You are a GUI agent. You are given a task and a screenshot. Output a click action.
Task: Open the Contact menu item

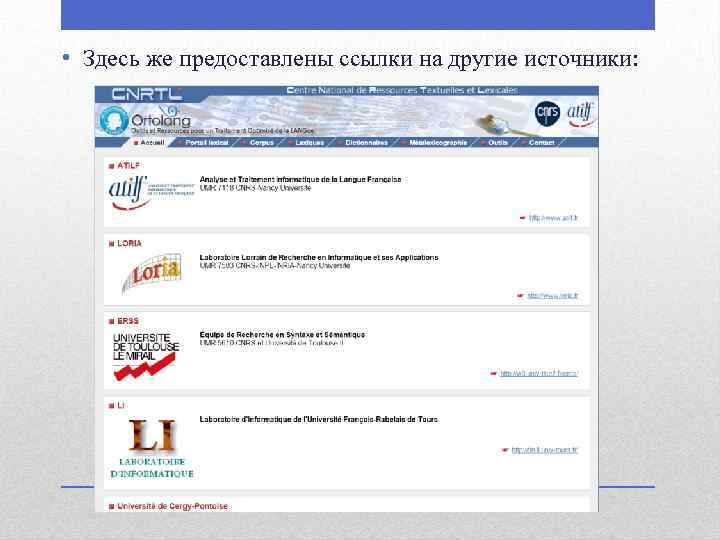pos(541,143)
